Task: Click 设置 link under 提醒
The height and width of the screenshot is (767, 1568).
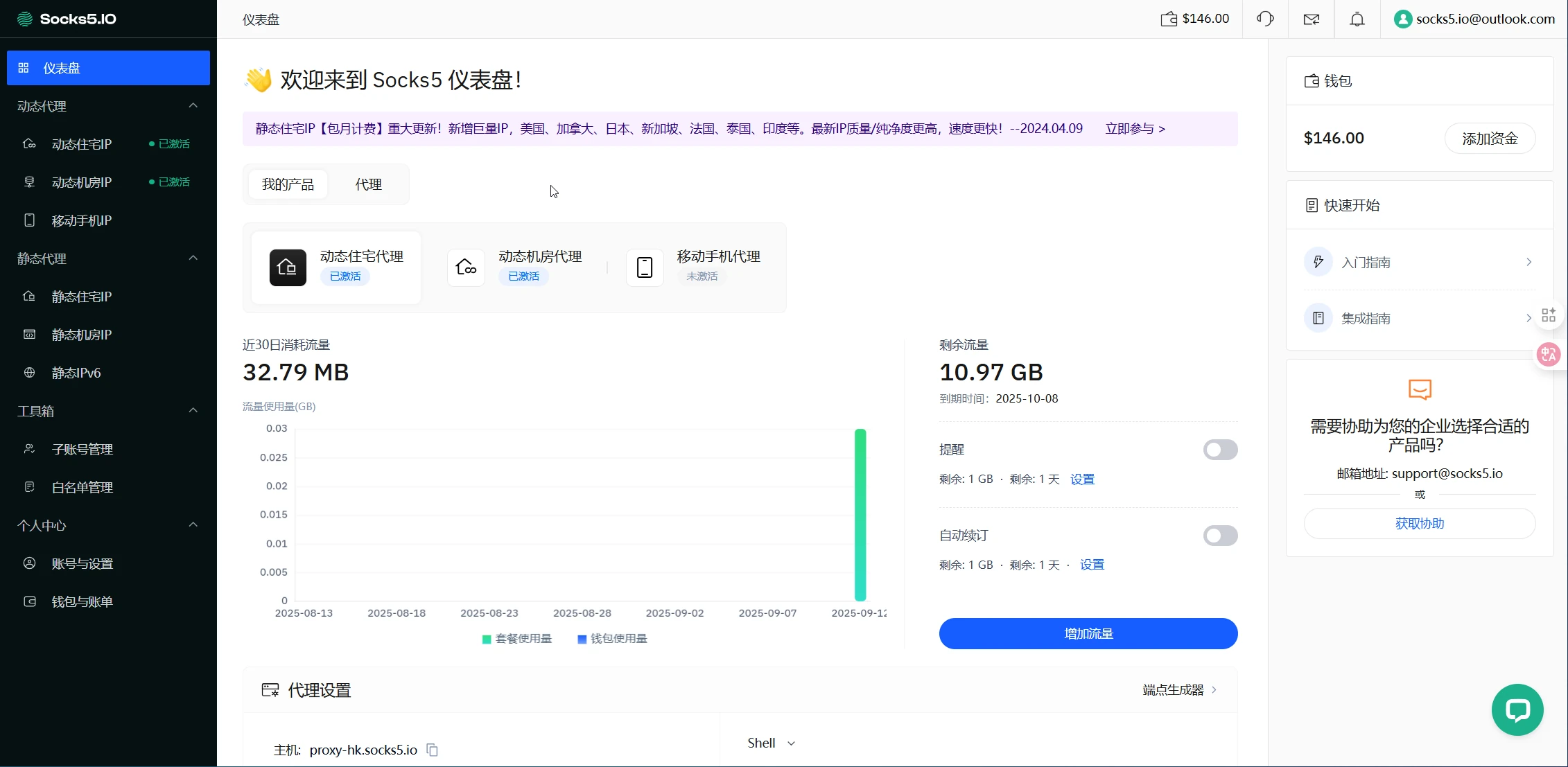Action: [1082, 479]
